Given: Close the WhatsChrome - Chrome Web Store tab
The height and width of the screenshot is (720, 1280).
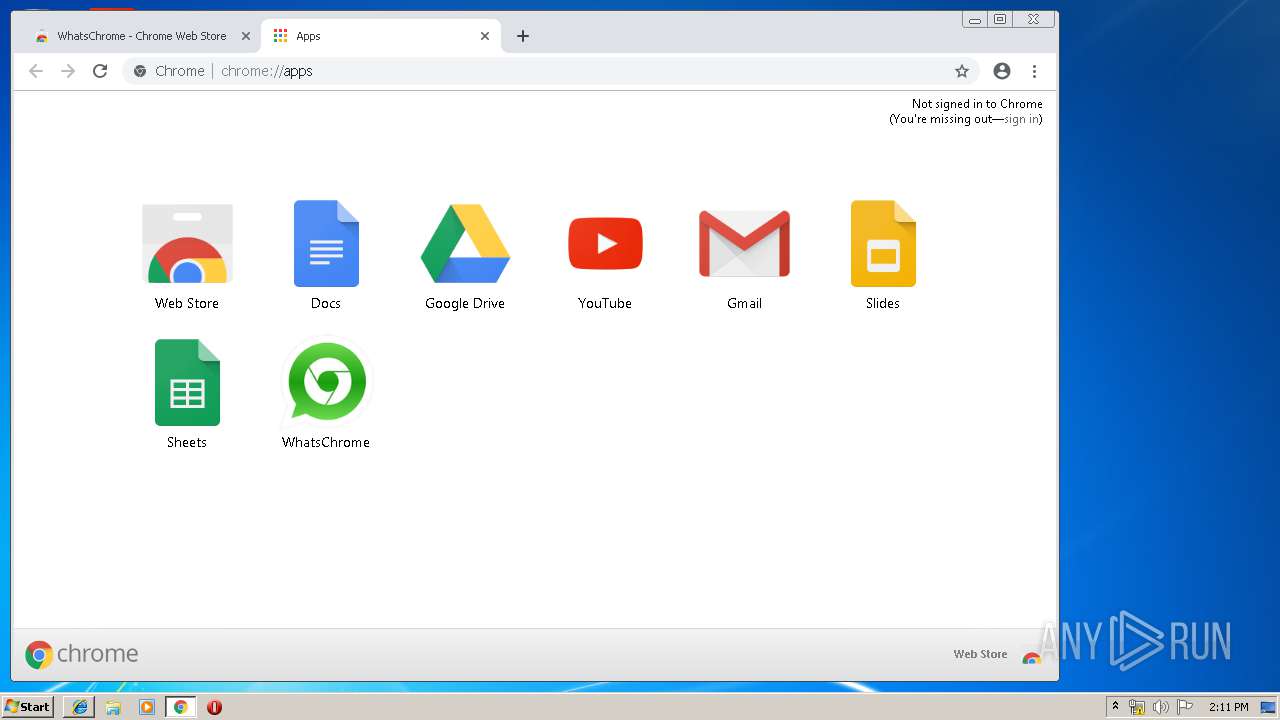Looking at the screenshot, I should pyautogui.click(x=246, y=36).
